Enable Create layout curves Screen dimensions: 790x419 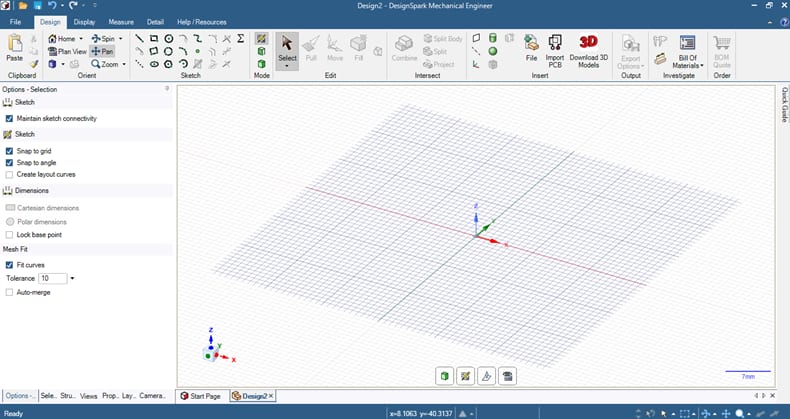[9, 175]
